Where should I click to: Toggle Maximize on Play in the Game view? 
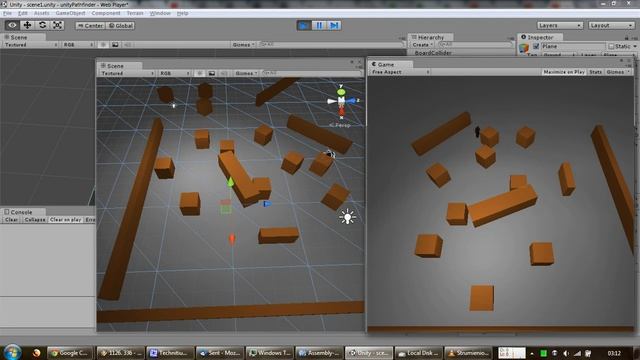click(x=564, y=72)
